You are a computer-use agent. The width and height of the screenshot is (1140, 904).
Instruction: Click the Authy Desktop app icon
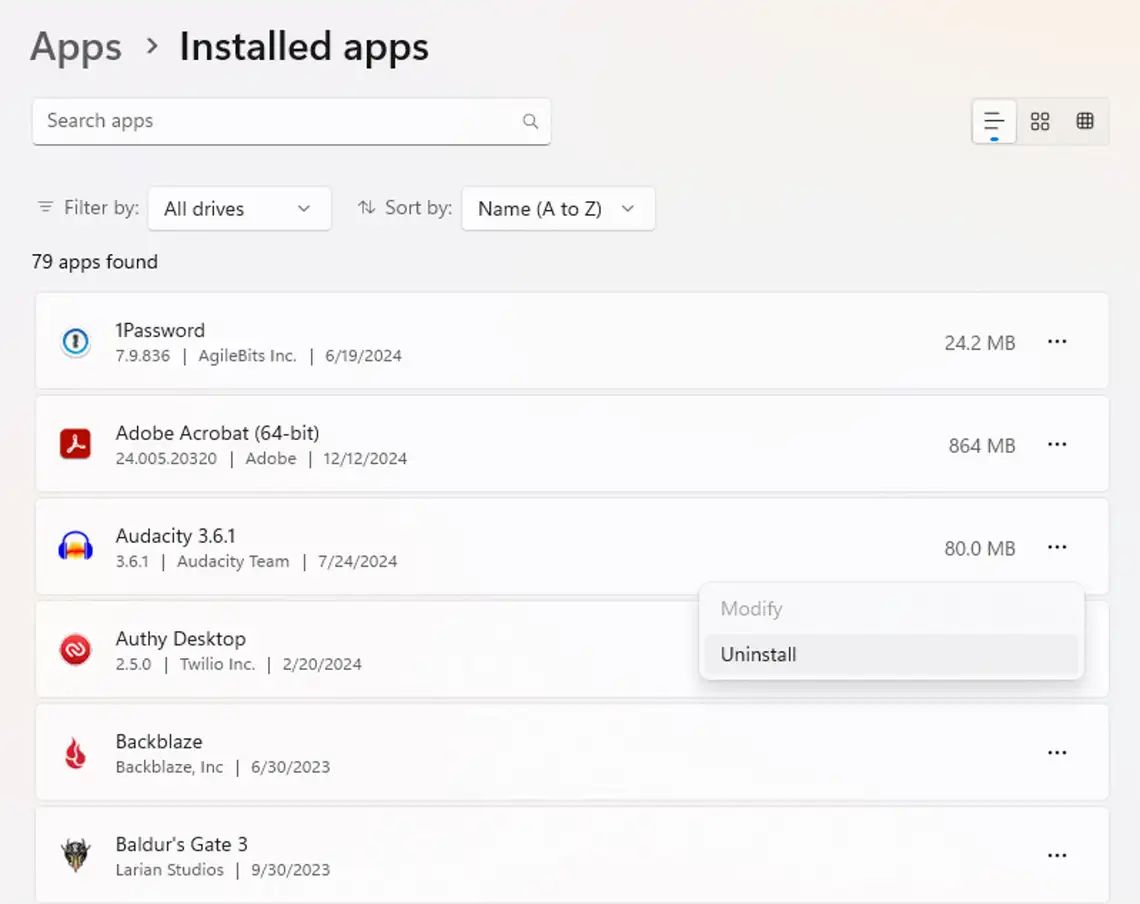pos(75,650)
